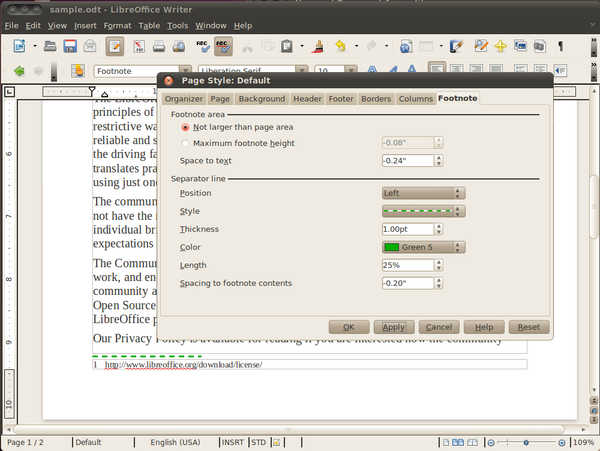
Task: Select 'Maximum footnote height' radio button
Action: tap(186, 144)
